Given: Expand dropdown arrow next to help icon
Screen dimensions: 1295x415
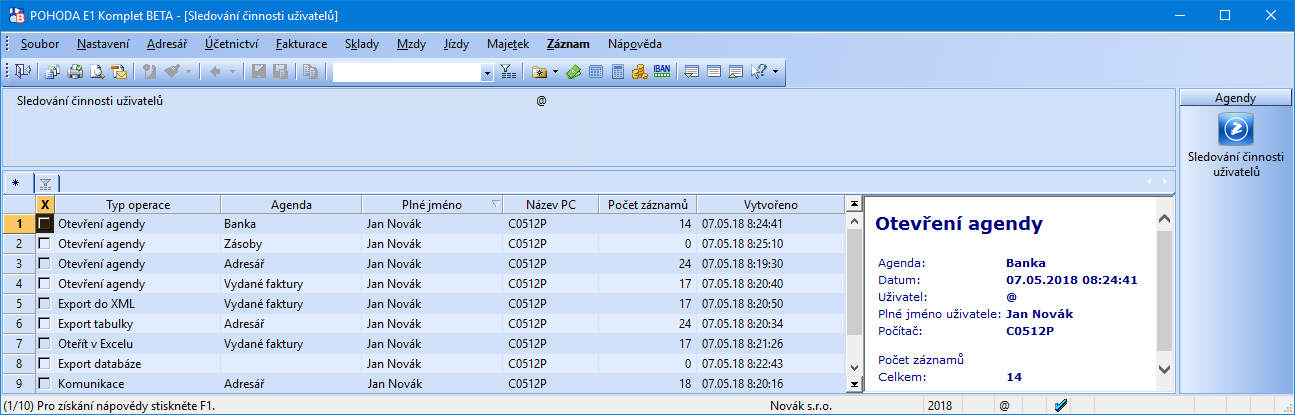Looking at the screenshot, I should (775, 72).
